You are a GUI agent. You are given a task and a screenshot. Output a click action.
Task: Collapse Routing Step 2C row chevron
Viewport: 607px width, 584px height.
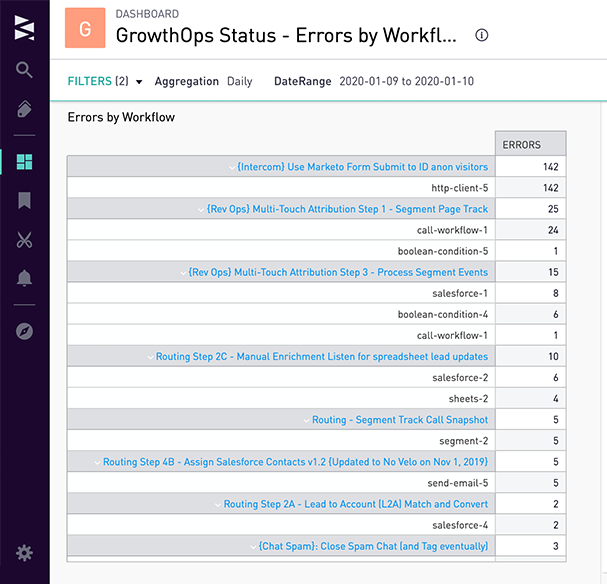click(151, 357)
